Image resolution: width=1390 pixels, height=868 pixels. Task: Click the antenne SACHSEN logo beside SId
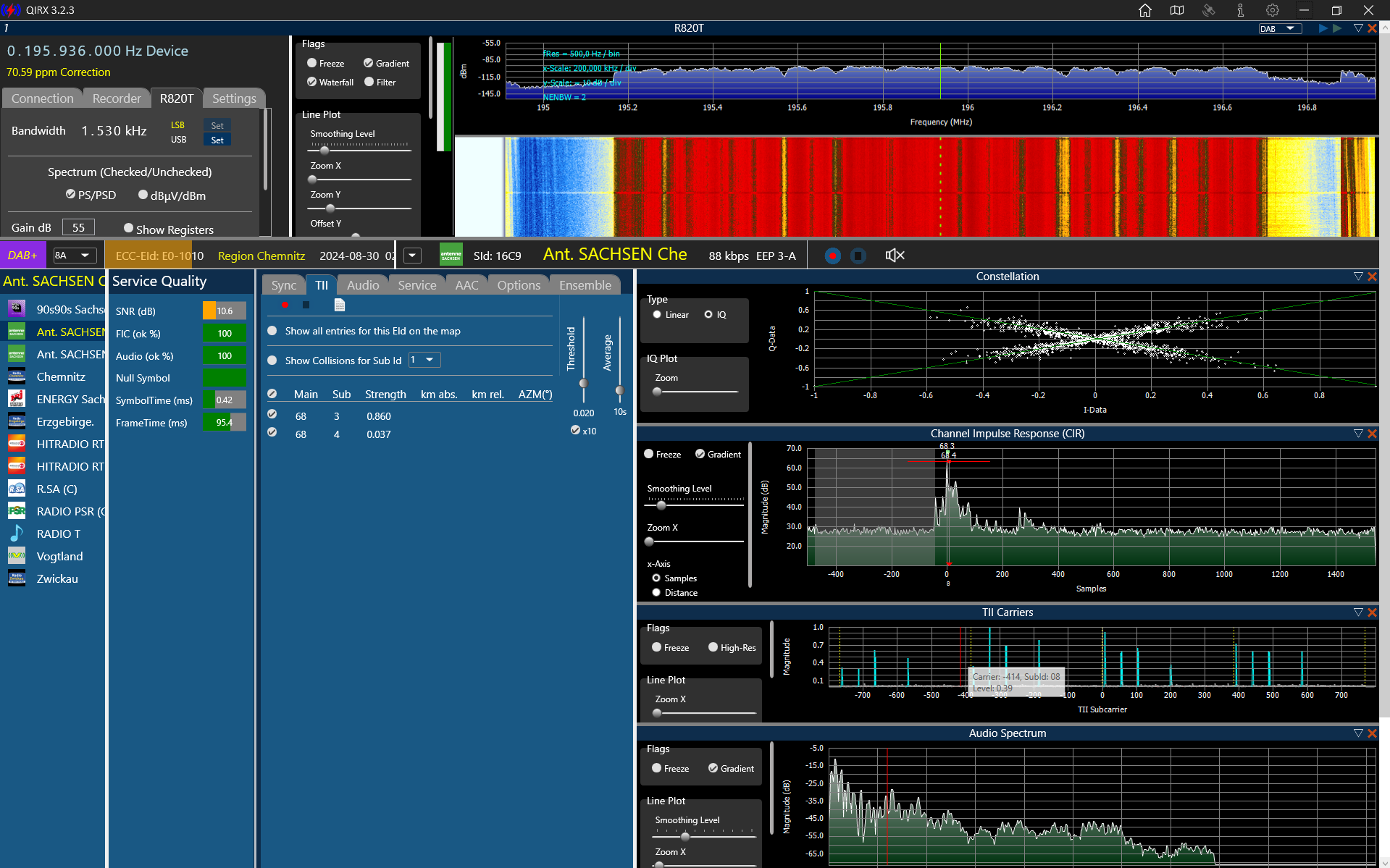click(x=451, y=255)
